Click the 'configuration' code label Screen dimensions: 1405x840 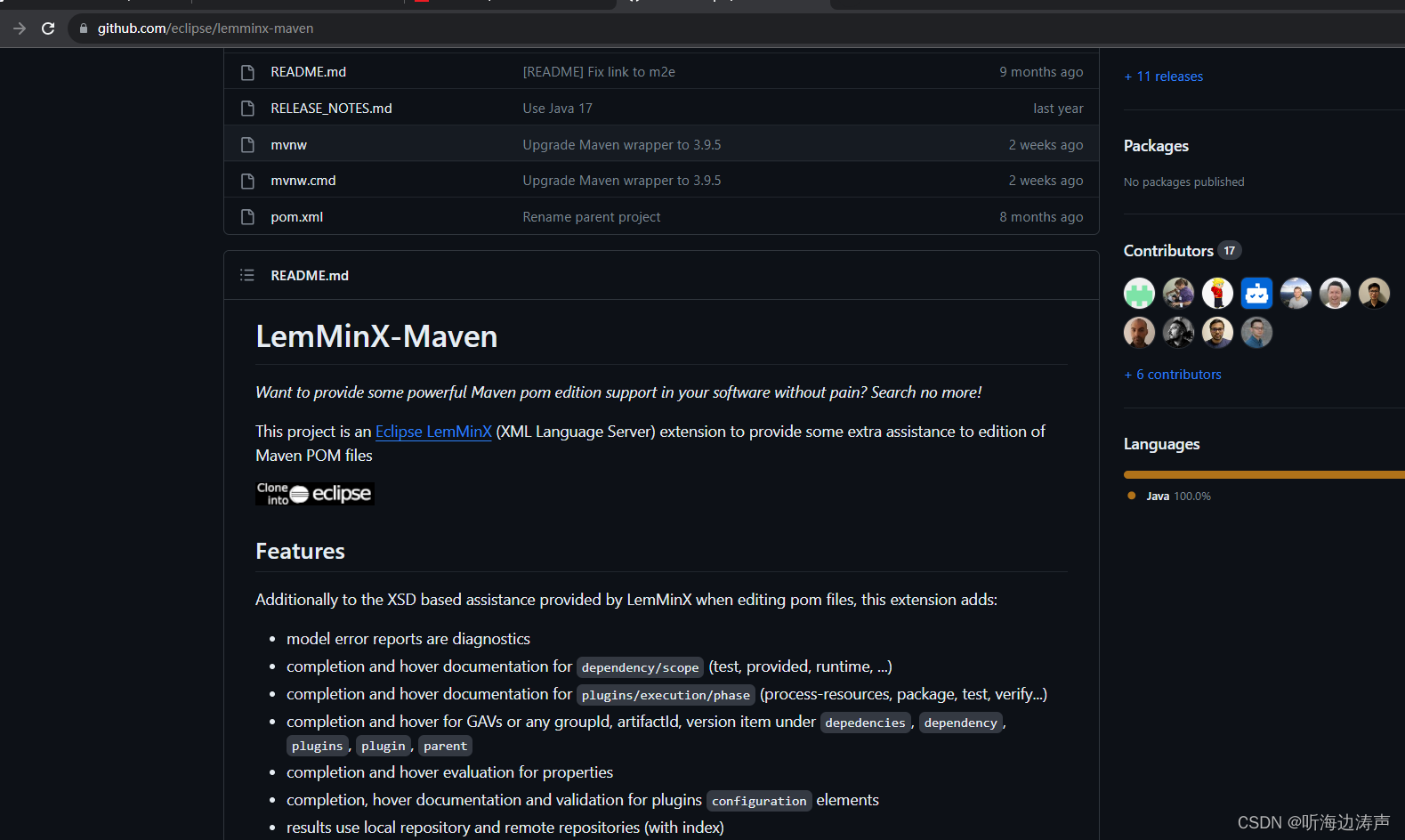(759, 801)
